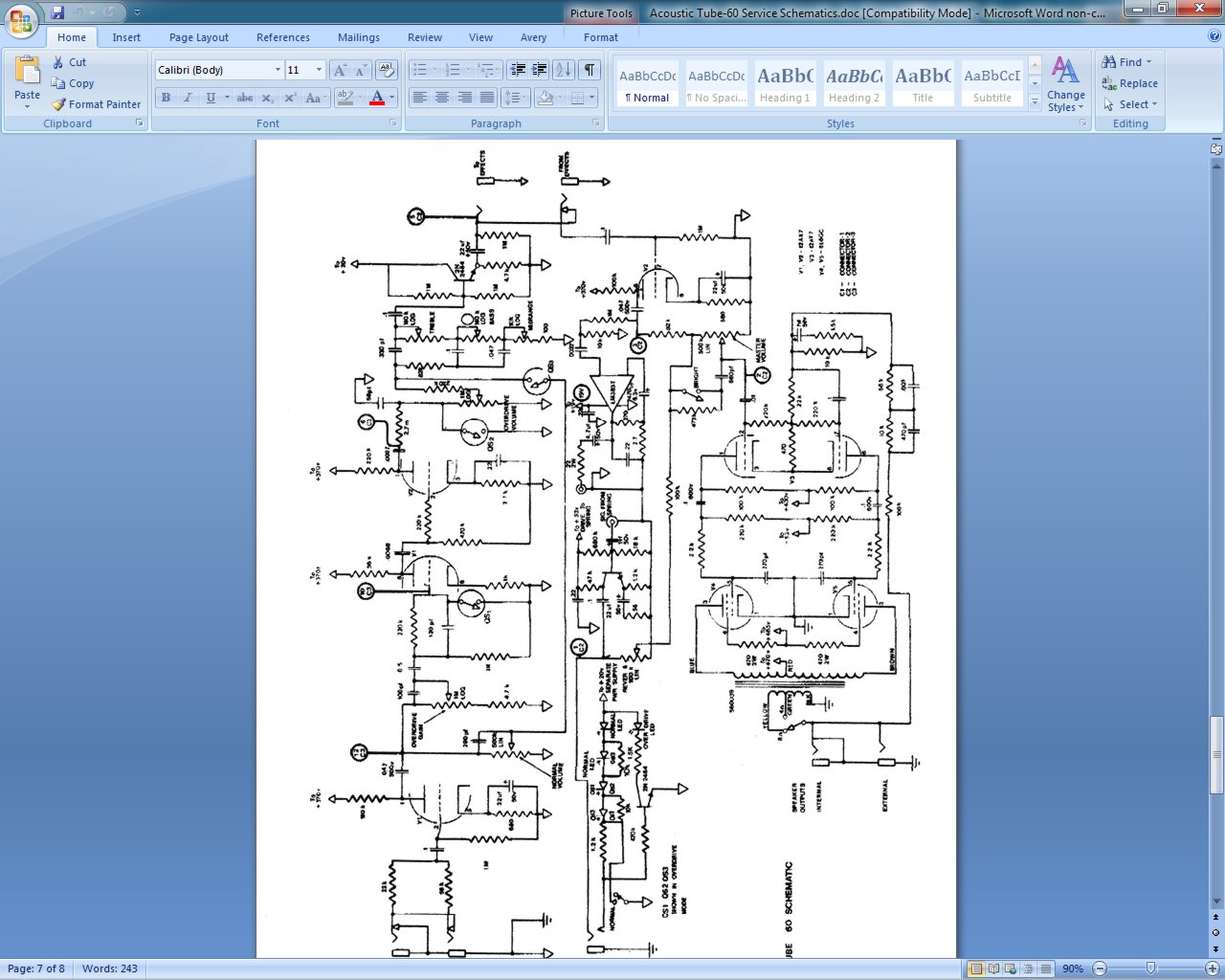
Task: Center the paragraph text
Action: click(x=441, y=98)
